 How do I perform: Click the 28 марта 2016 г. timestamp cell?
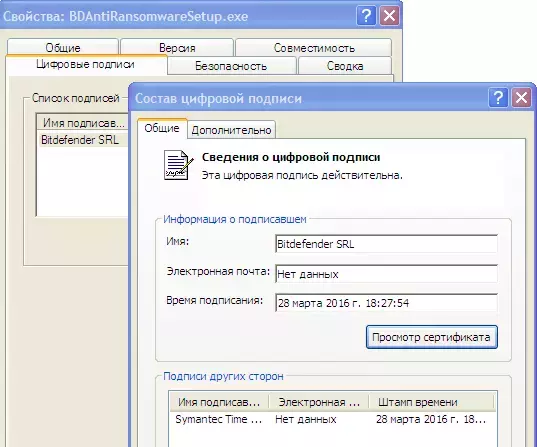coord(431,419)
